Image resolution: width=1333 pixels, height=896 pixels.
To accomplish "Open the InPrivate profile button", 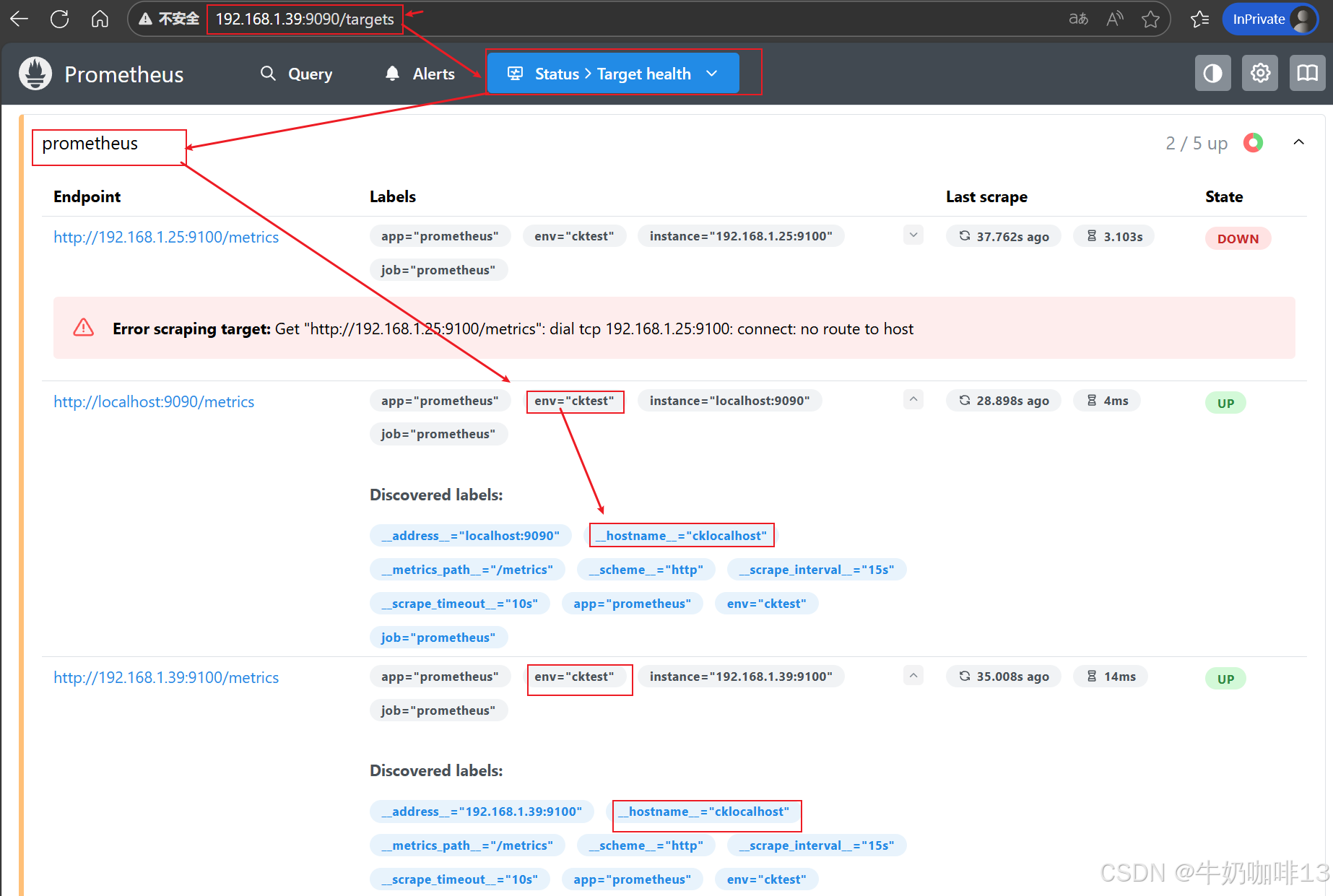I will click(x=1271, y=19).
